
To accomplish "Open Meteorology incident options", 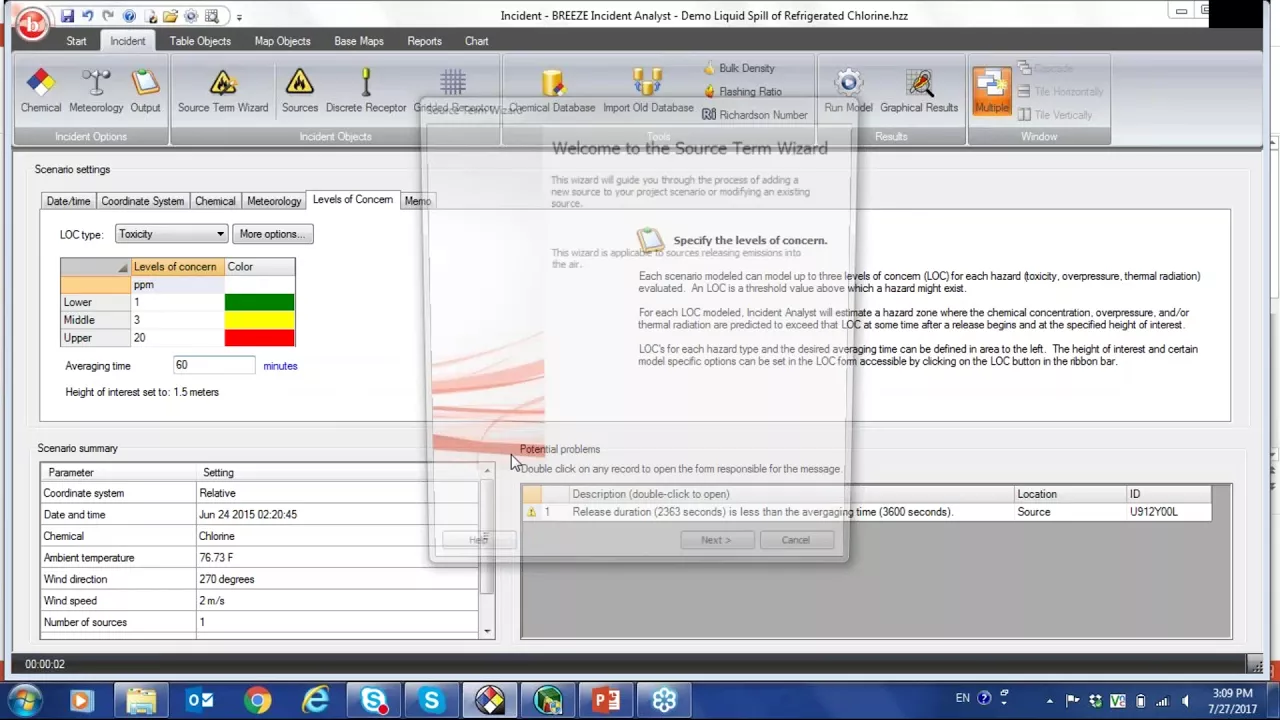I will point(96,90).
